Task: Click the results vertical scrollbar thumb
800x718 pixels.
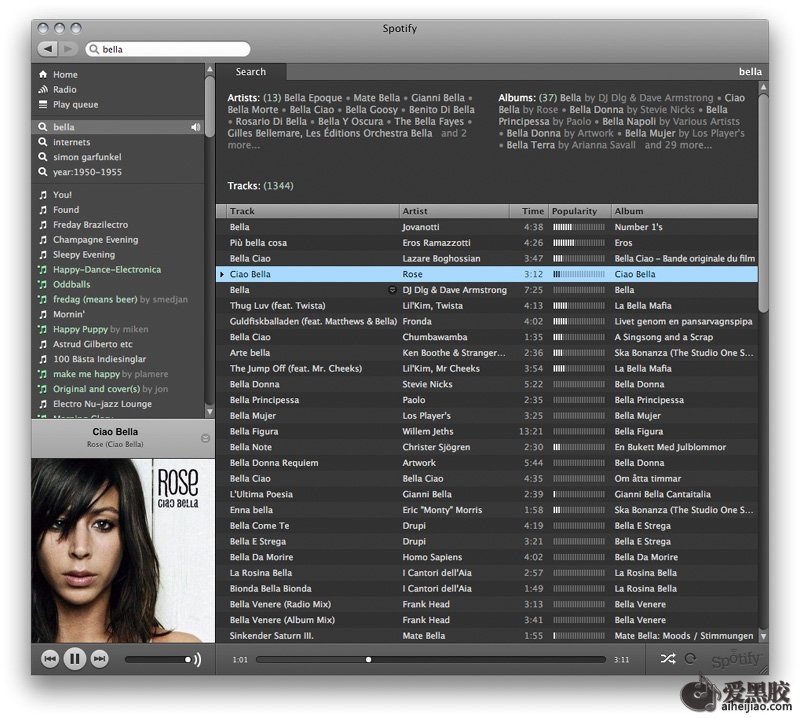Action: 763,202
